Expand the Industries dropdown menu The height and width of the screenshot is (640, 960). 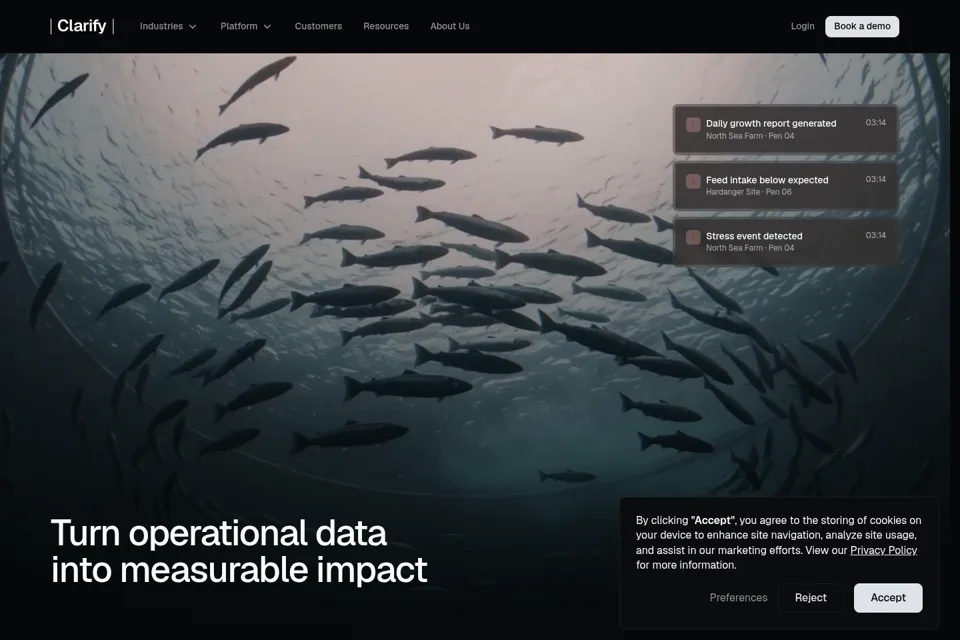tap(168, 26)
